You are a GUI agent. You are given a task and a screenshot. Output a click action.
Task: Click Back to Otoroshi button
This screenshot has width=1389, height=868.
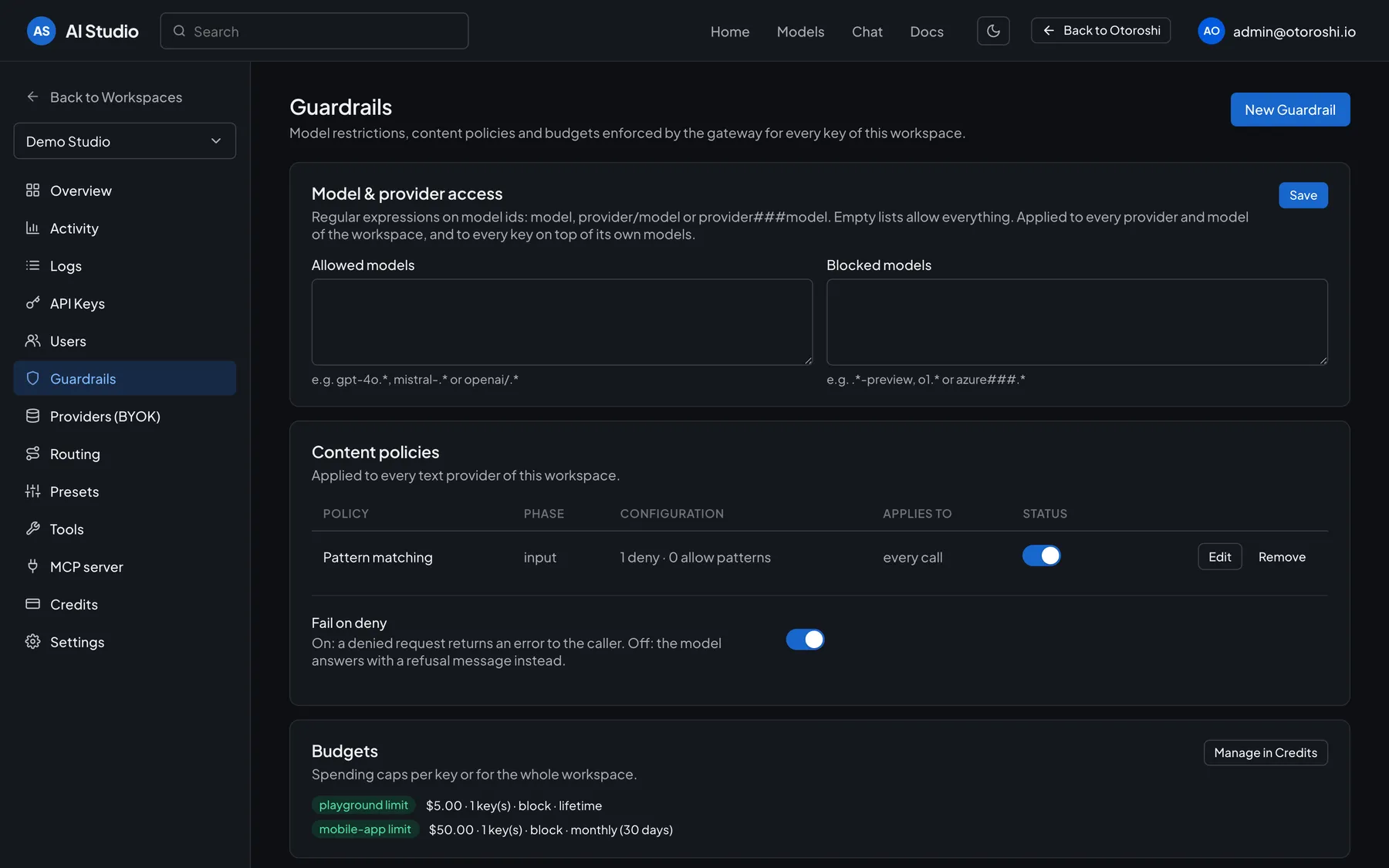coord(1100,31)
